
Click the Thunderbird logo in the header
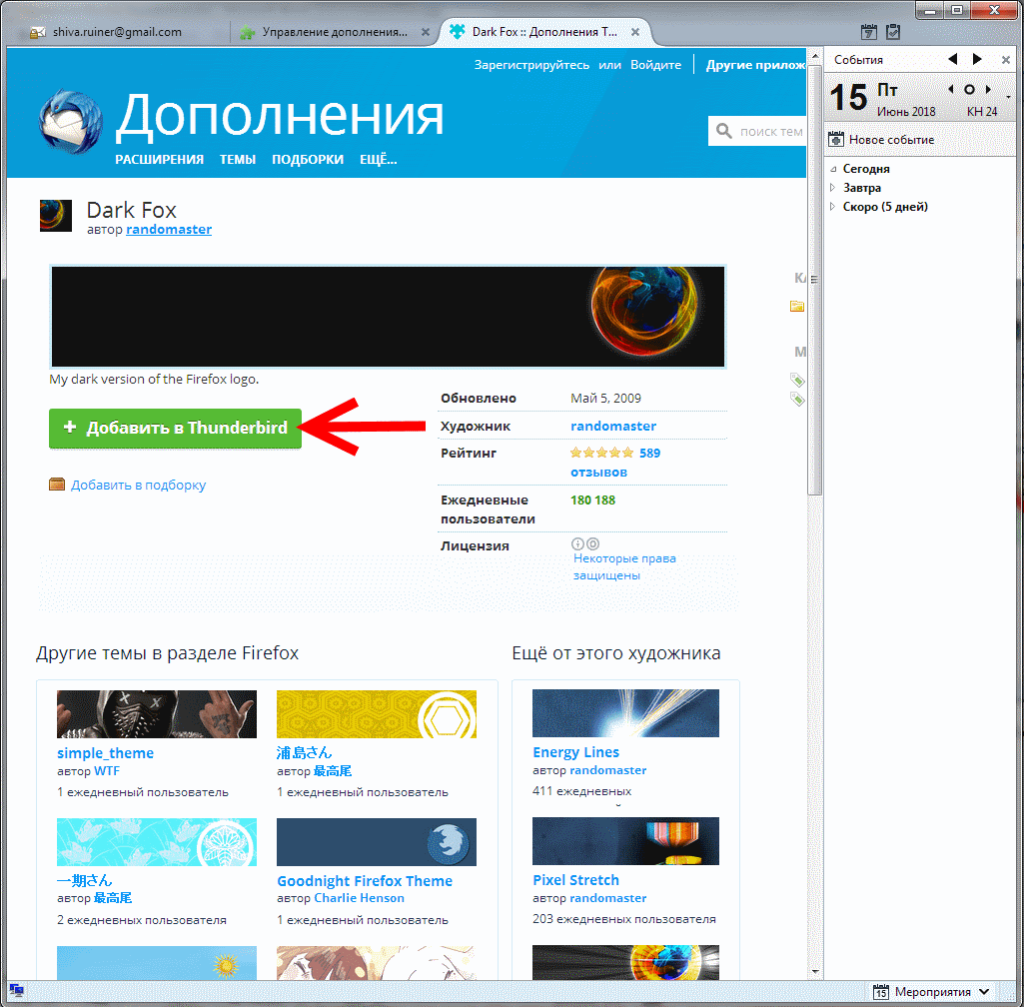[x=70, y=124]
